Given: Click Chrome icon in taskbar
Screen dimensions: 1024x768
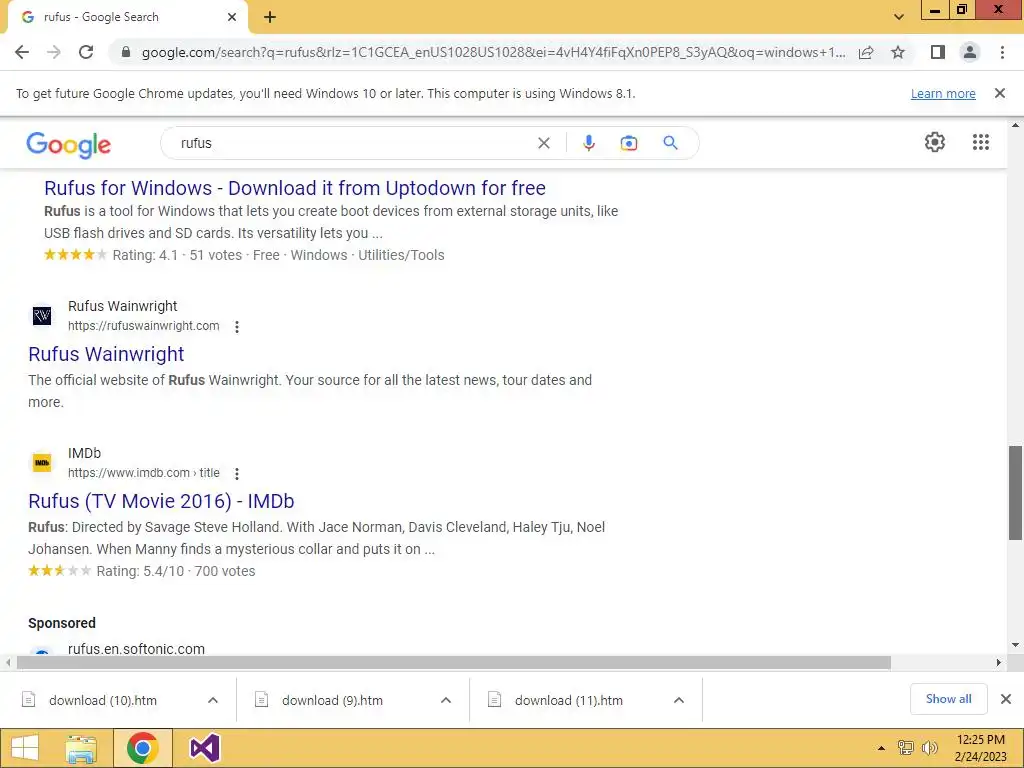Looking at the screenshot, I should 143,748.
